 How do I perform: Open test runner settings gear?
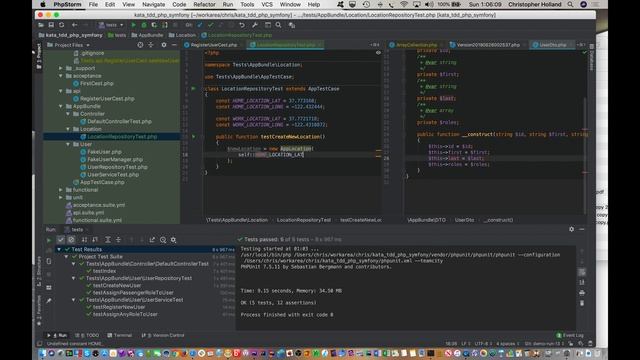click(x=173, y=240)
